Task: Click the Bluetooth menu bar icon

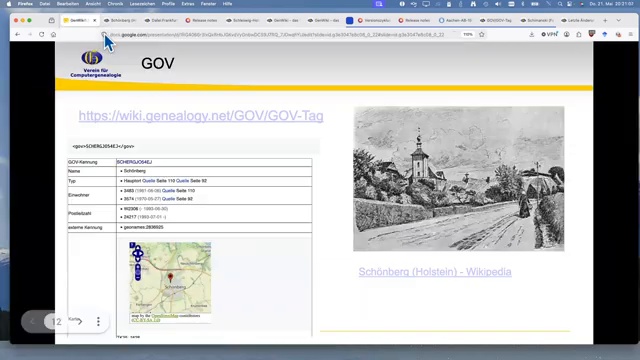Action: tap(522, 4)
